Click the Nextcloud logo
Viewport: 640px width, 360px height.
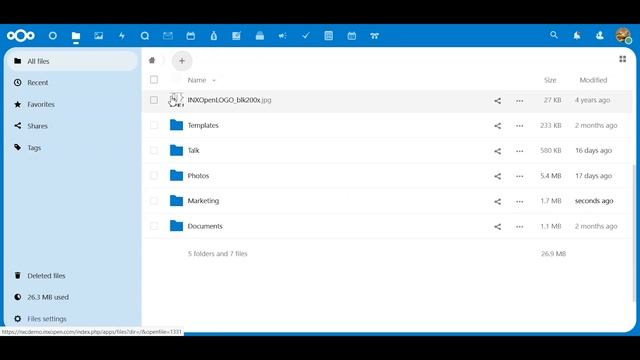[x=21, y=36]
